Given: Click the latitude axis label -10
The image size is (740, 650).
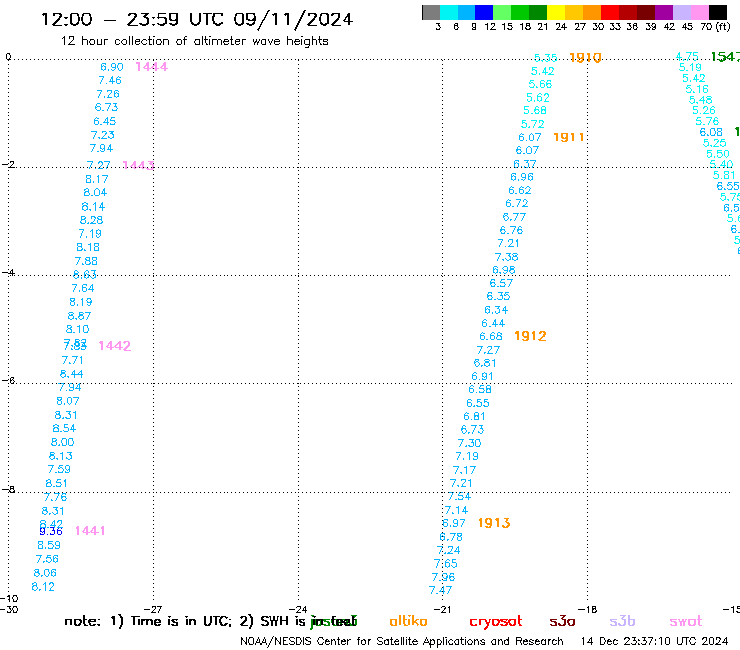Looking at the screenshot, I should pos(9,599).
